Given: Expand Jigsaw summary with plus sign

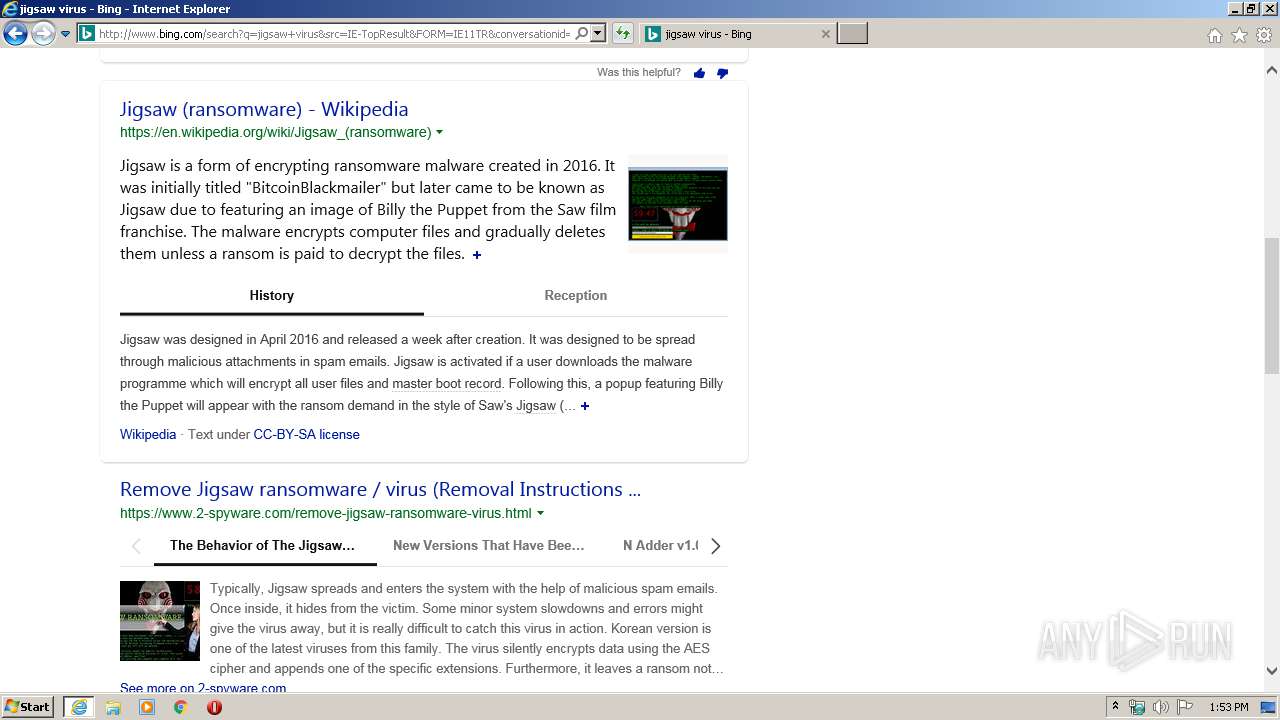Looking at the screenshot, I should coord(477,255).
